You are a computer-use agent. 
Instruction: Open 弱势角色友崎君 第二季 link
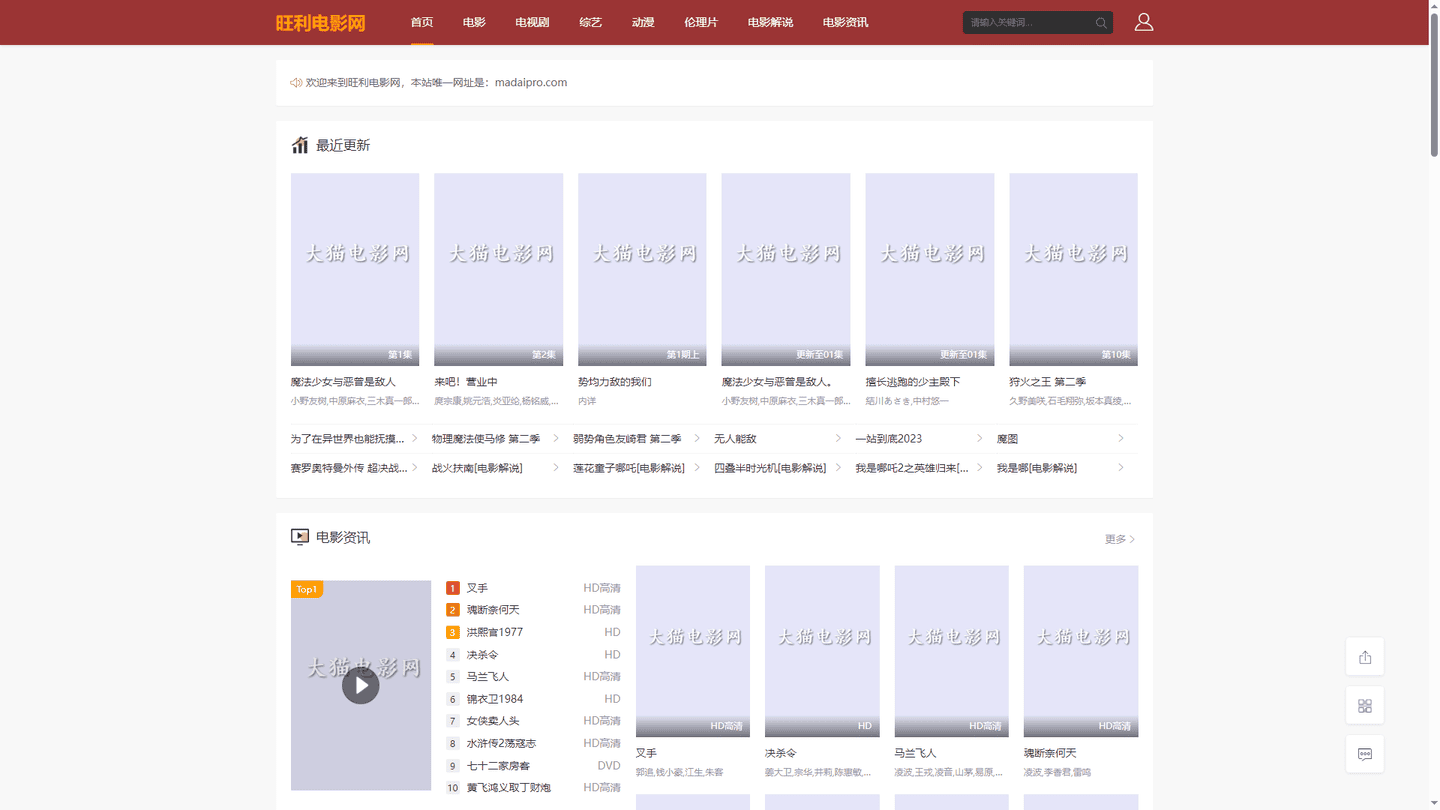[x=627, y=439]
